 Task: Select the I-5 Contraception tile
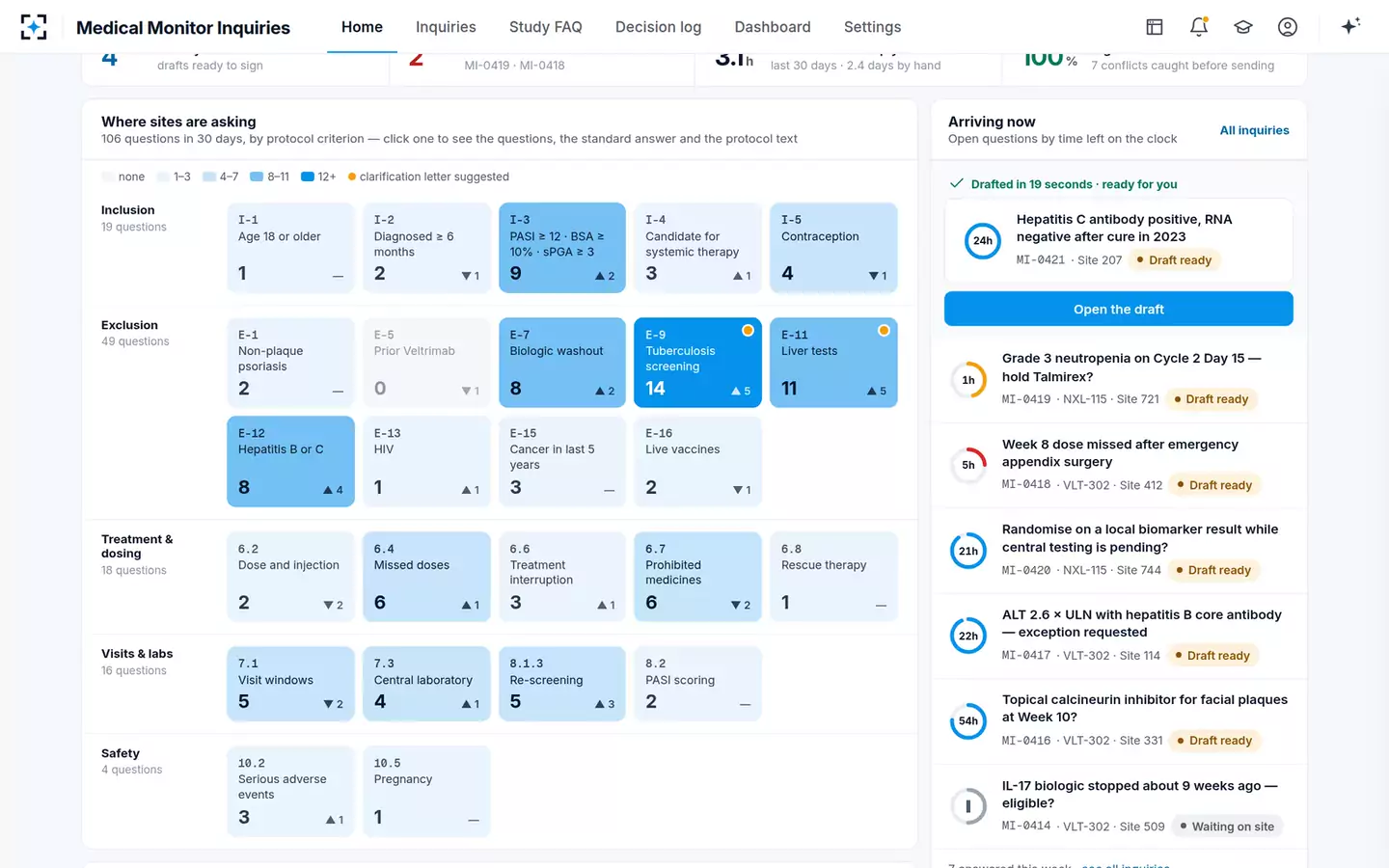pyautogui.click(x=833, y=247)
